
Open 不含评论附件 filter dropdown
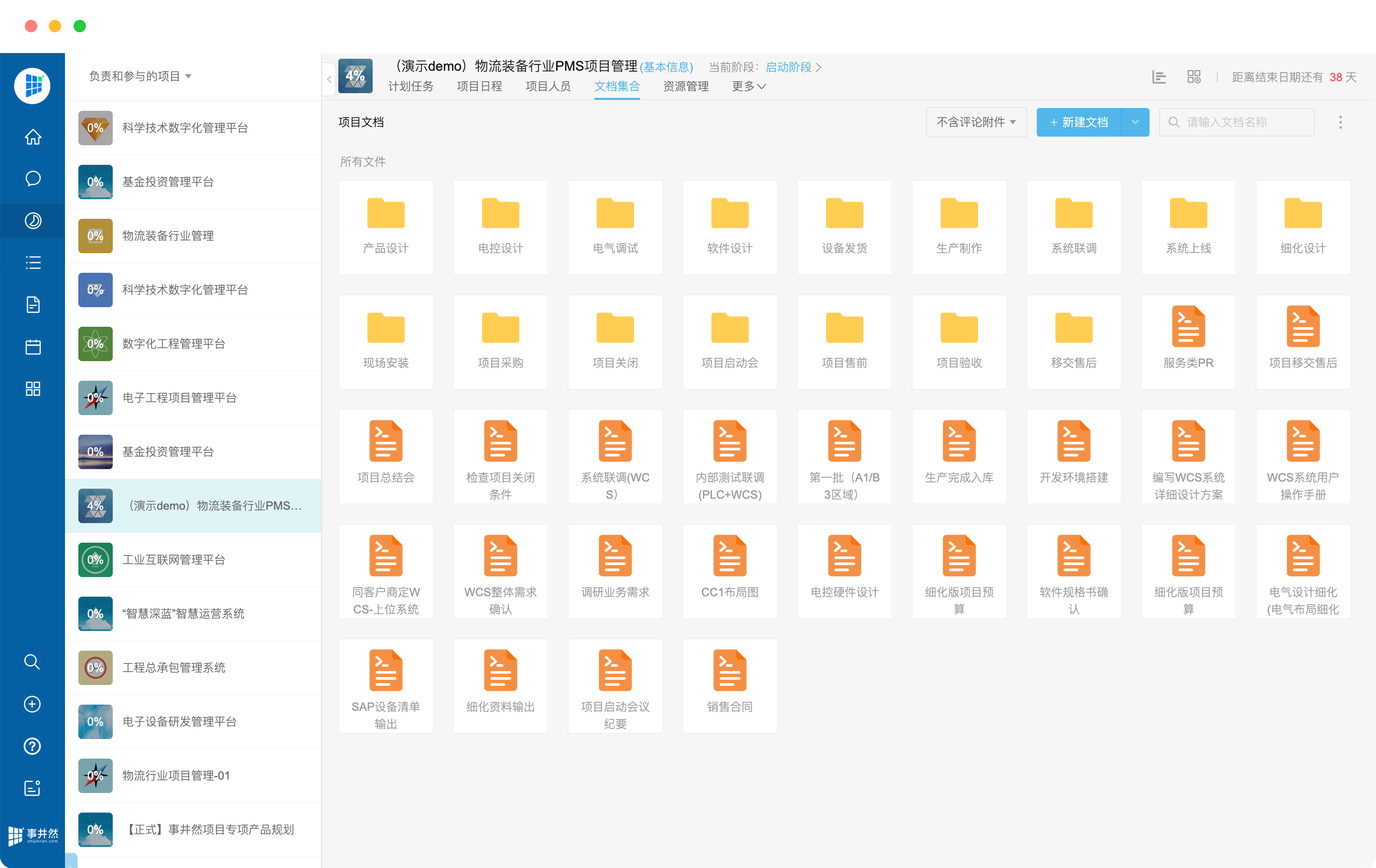click(x=976, y=122)
